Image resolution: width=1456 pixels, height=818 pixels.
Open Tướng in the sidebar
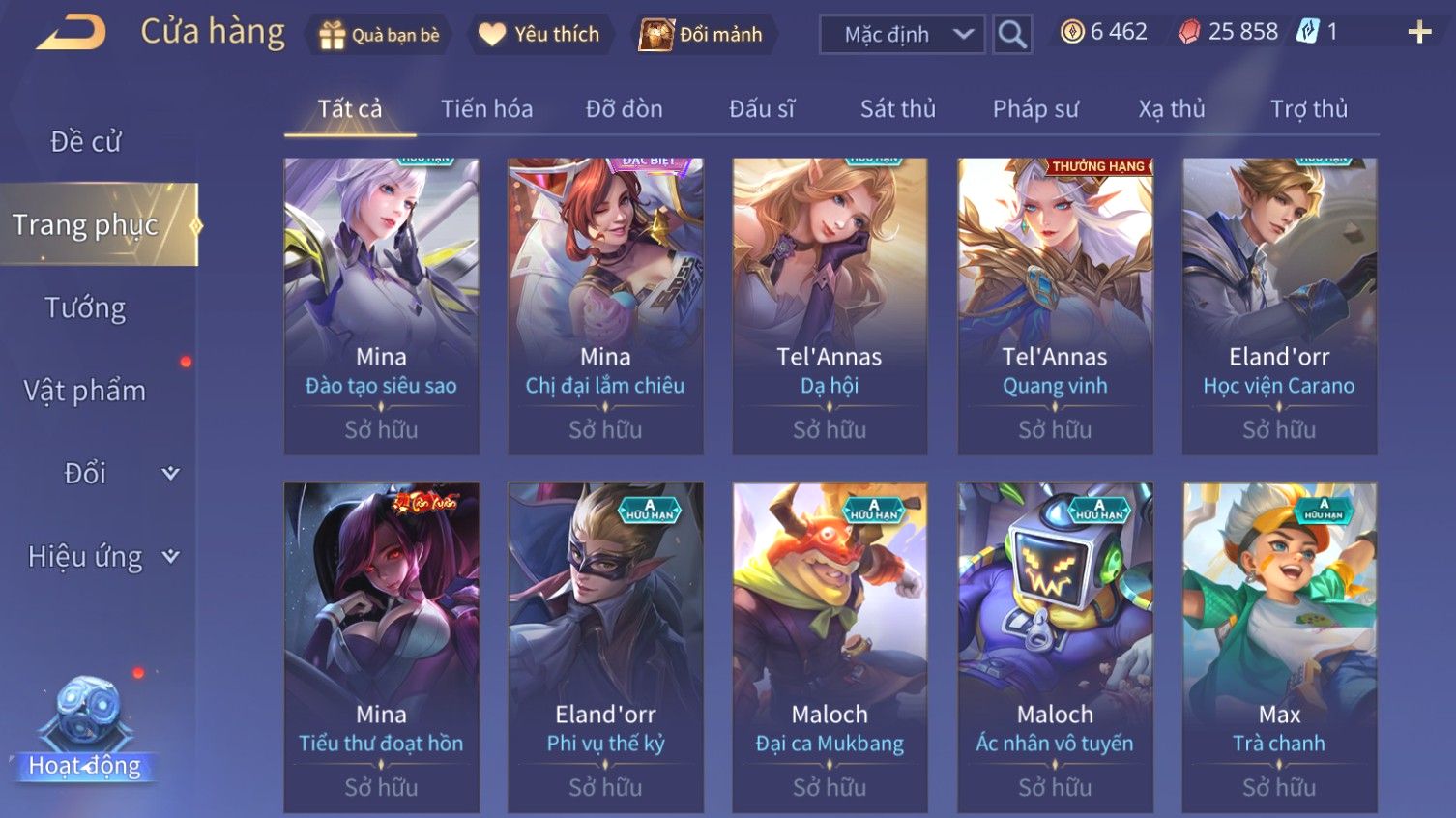[x=85, y=308]
